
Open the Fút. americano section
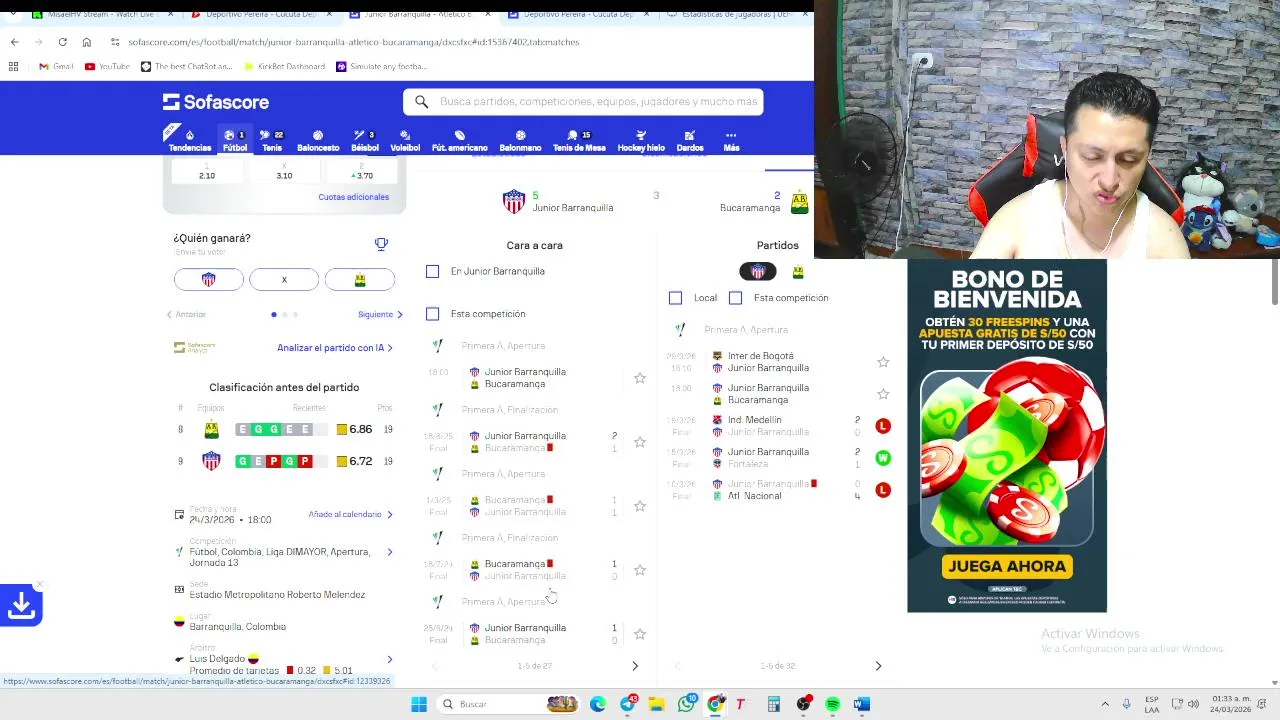[x=459, y=140]
